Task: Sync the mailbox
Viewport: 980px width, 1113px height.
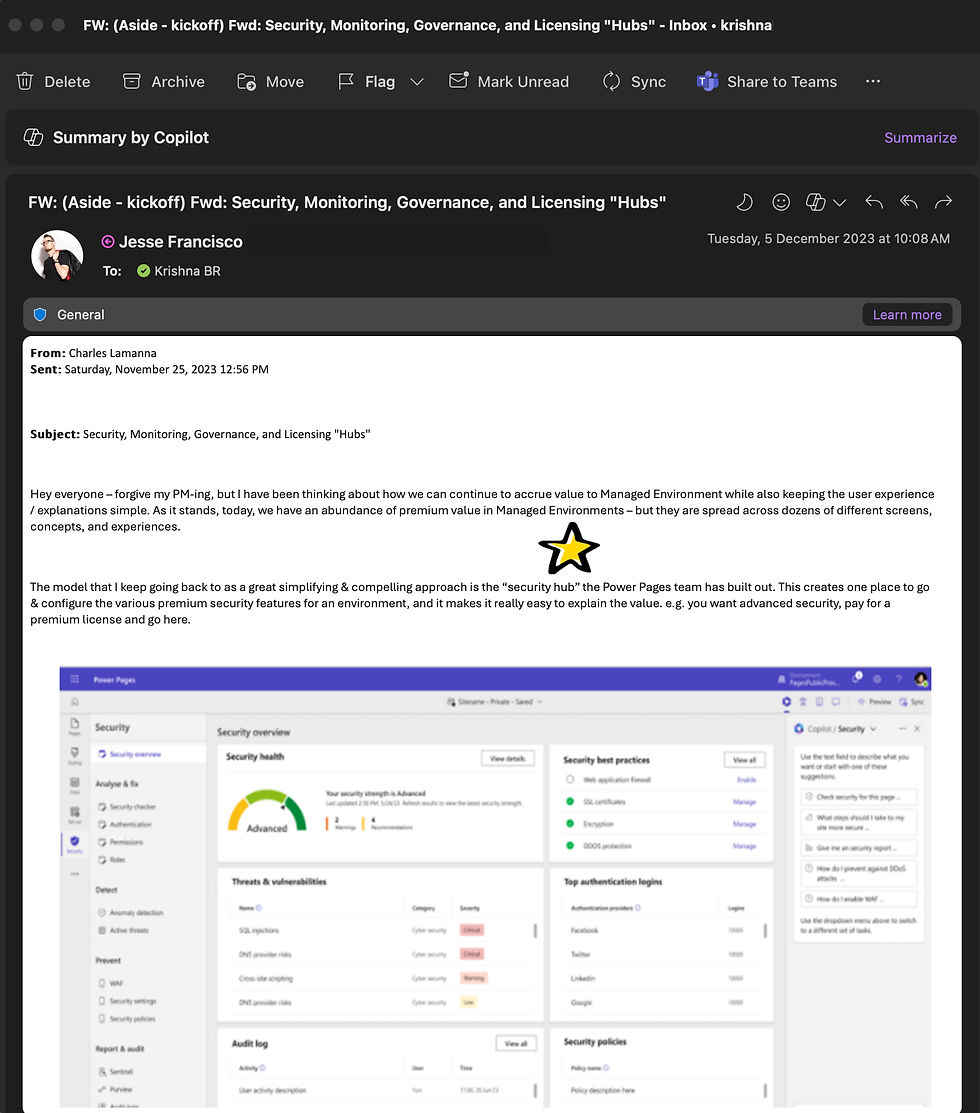Action: (634, 82)
